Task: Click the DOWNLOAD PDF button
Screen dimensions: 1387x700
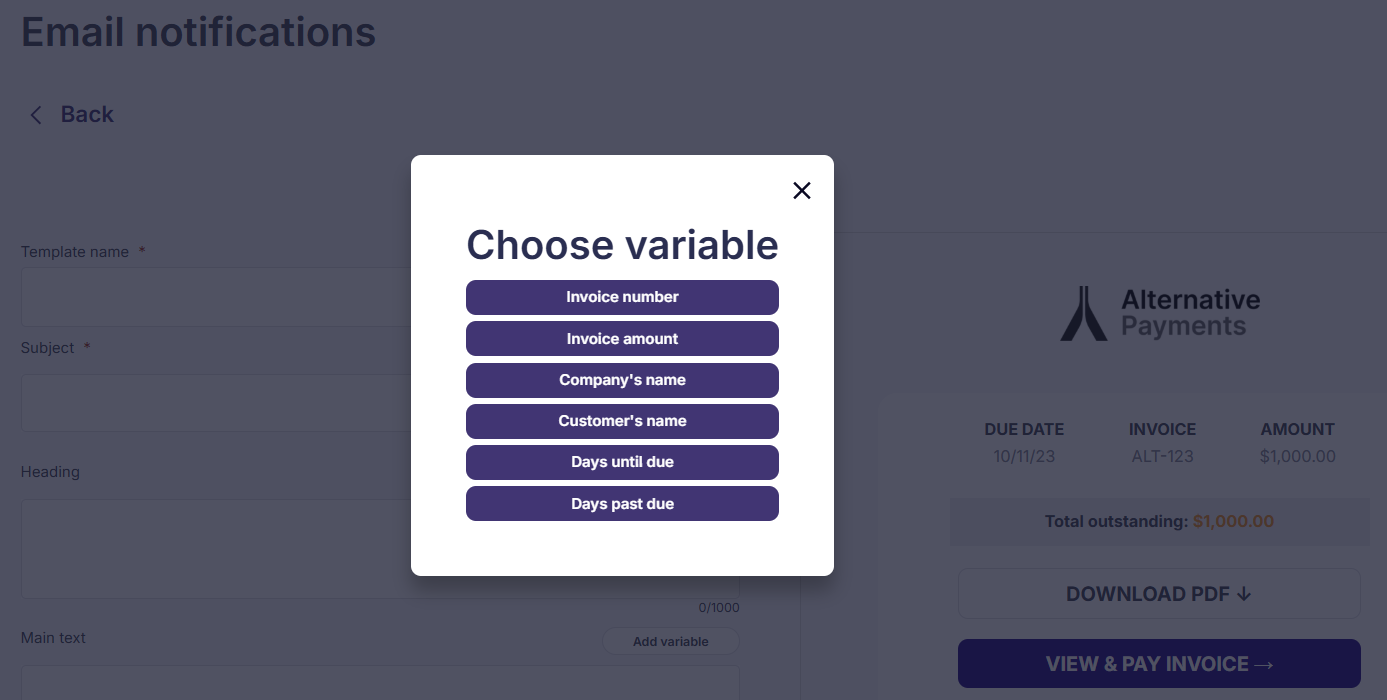Action: pos(1159,594)
